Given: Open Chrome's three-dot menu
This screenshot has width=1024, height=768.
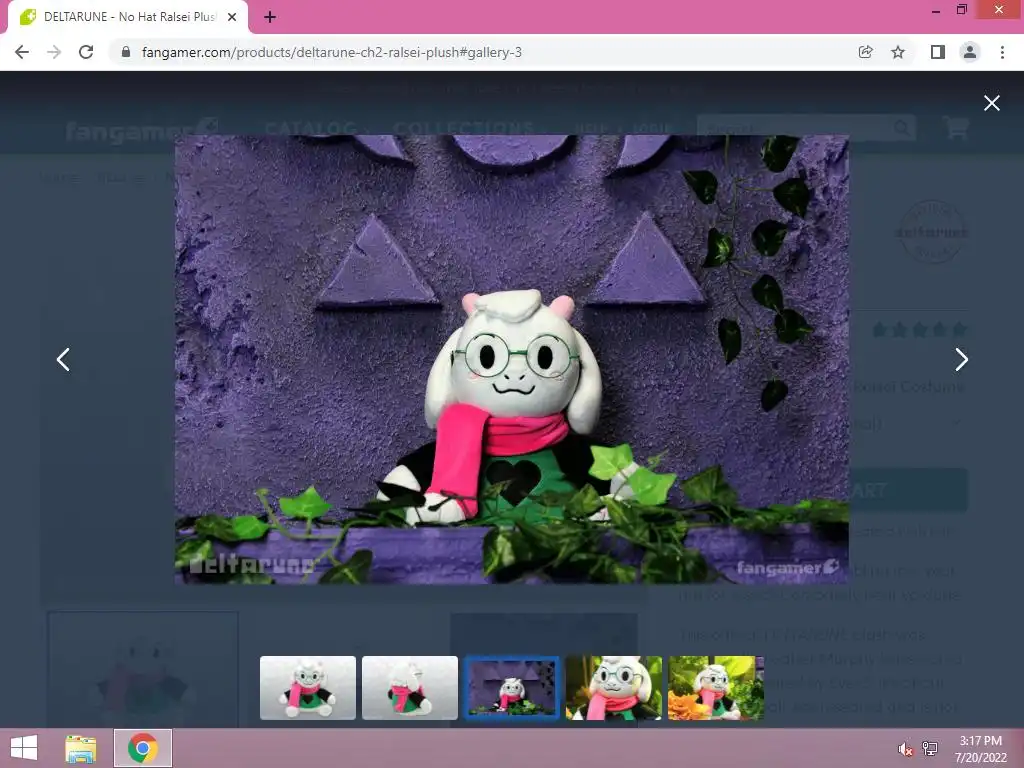Looking at the screenshot, I should point(1002,52).
